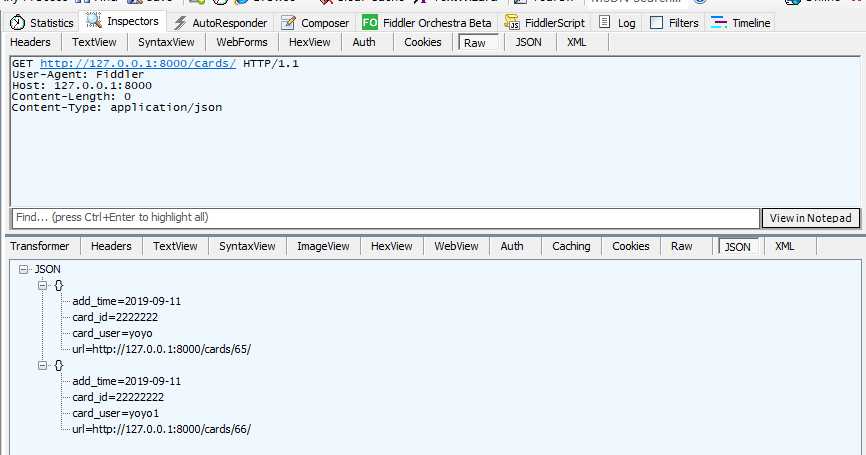Open response SyntaxView tab

pyautogui.click(x=247, y=246)
